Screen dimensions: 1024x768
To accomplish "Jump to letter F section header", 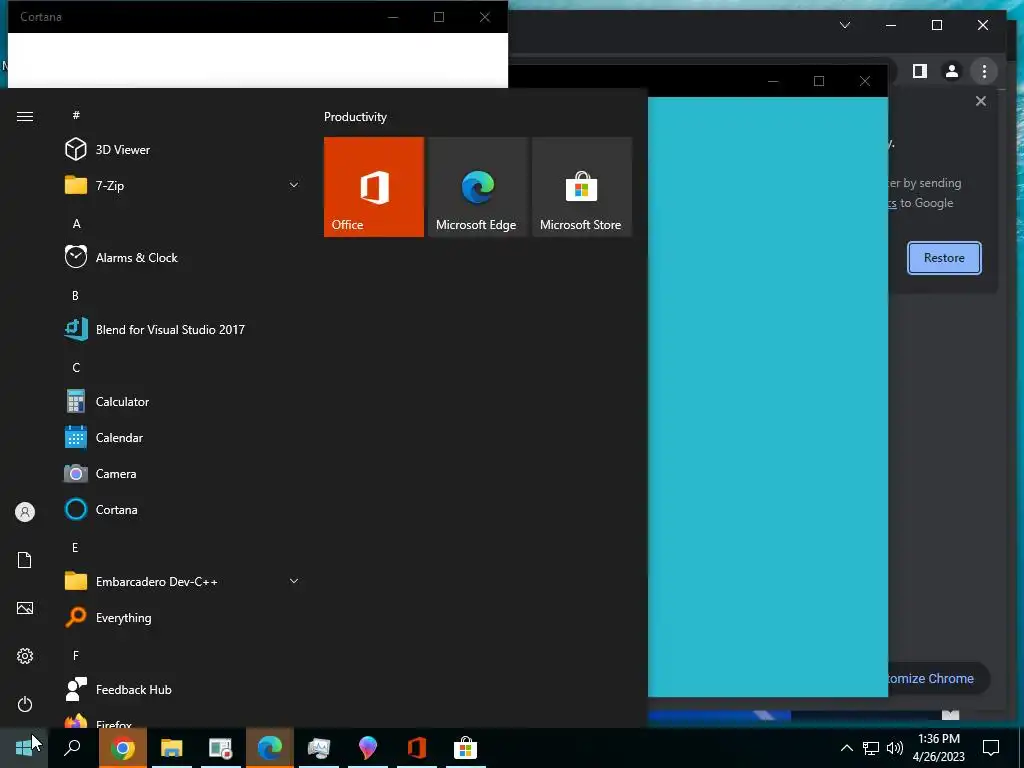I will pyautogui.click(x=76, y=655).
